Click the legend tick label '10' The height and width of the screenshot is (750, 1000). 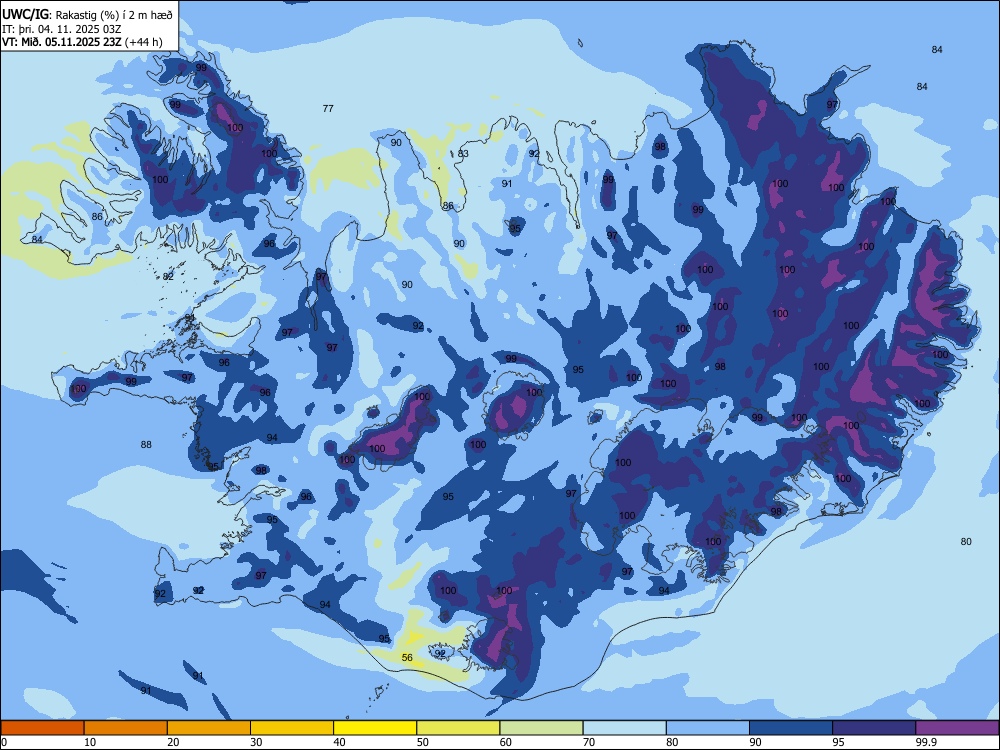point(90,742)
